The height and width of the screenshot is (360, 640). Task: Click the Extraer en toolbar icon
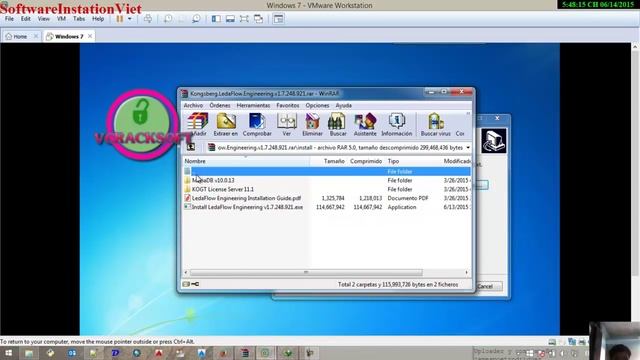coord(226,122)
